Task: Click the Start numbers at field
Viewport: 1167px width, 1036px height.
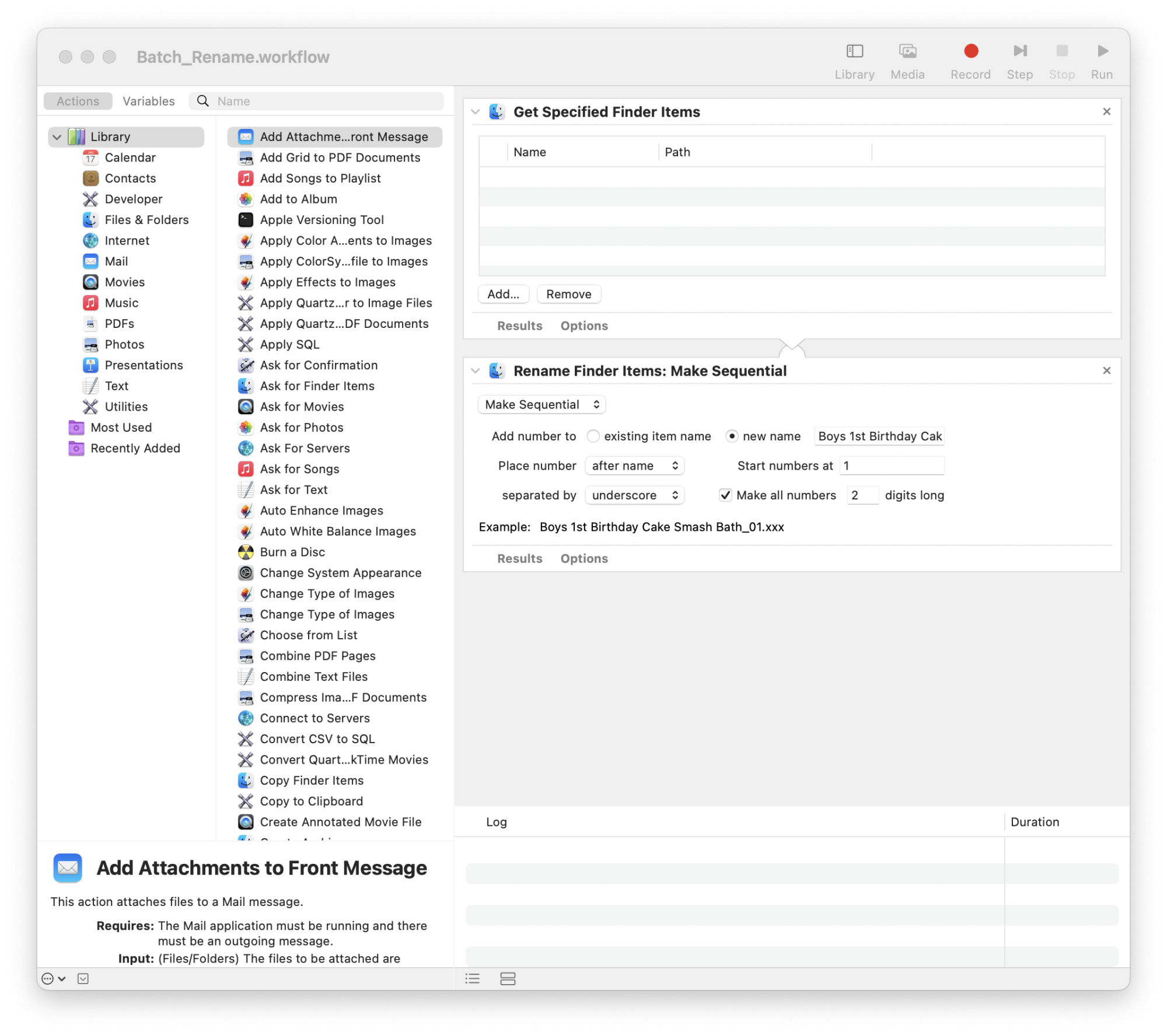Action: 891,466
